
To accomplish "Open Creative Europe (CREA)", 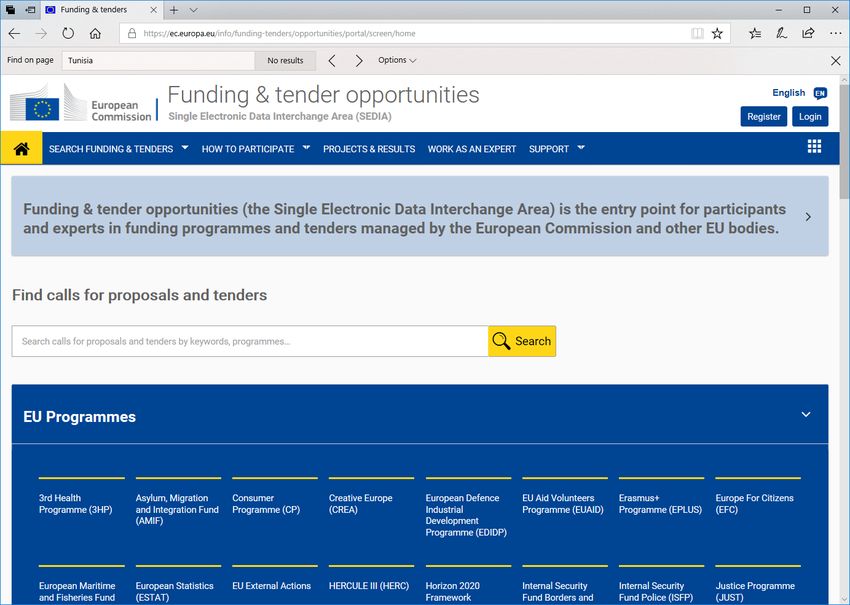I will (360, 504).
